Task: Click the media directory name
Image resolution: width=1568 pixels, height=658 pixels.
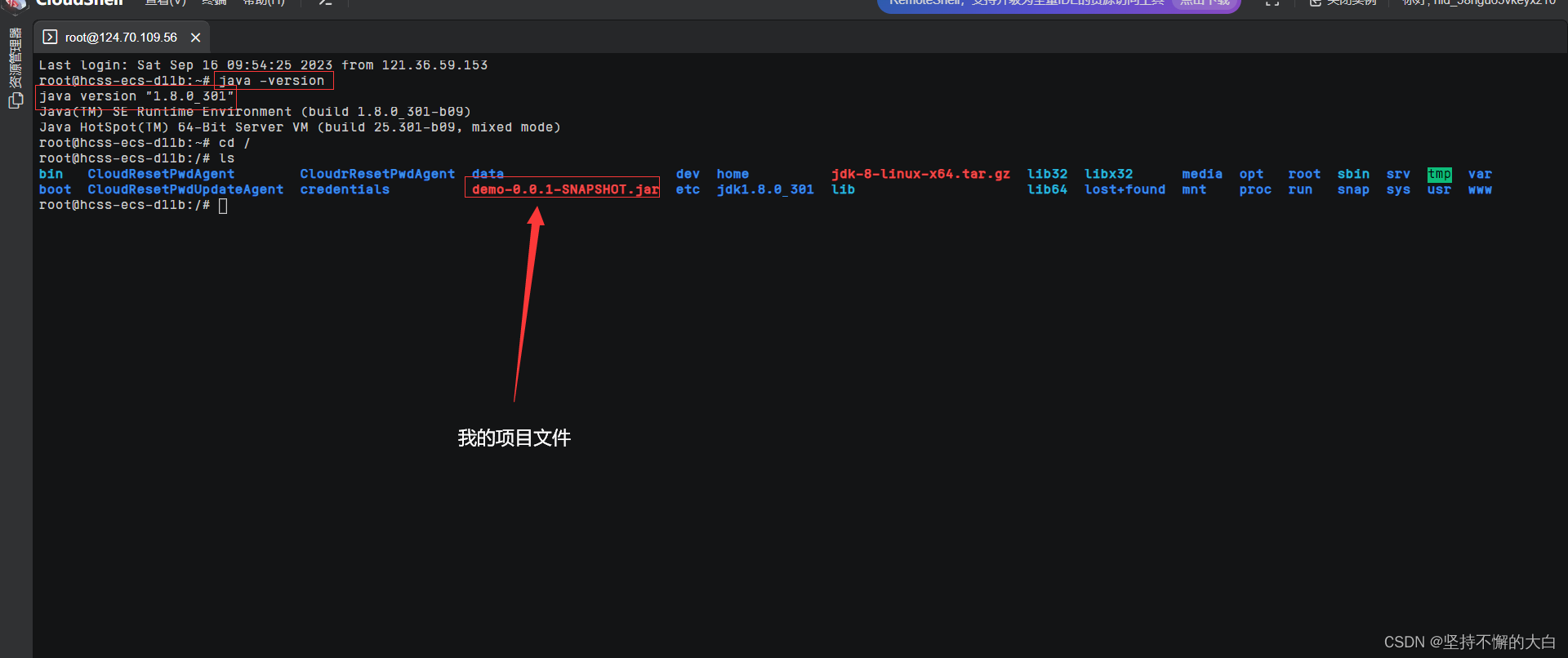Action: click(x=1202, y=174)
